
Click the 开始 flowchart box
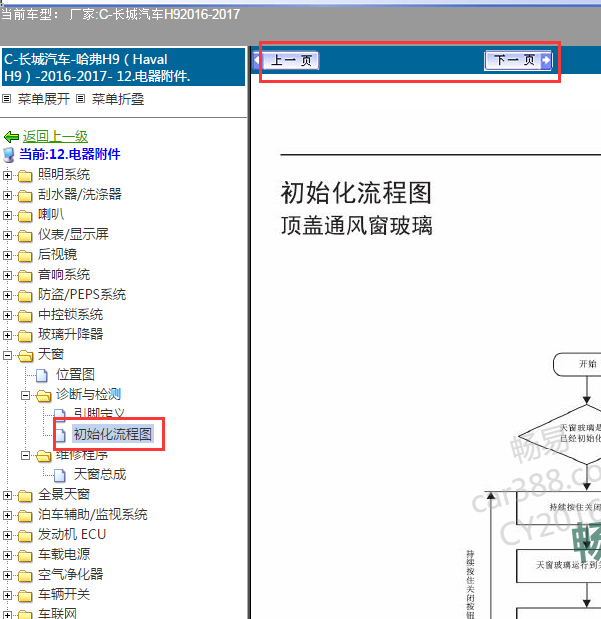(x=578, y=364)
